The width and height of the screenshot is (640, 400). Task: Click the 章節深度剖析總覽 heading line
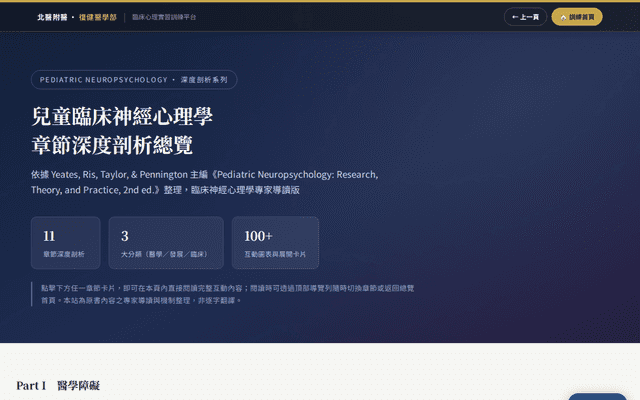coord(112,145)
